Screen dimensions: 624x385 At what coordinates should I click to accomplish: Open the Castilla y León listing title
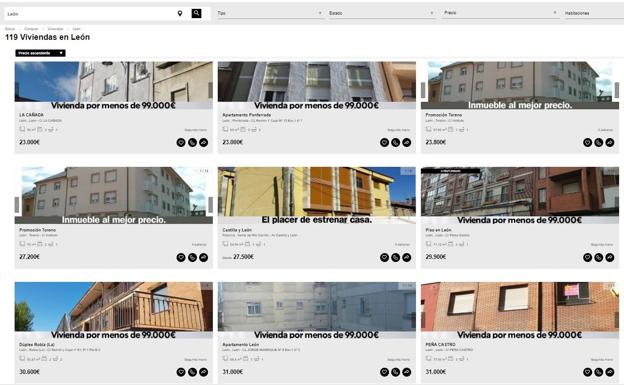237,230
